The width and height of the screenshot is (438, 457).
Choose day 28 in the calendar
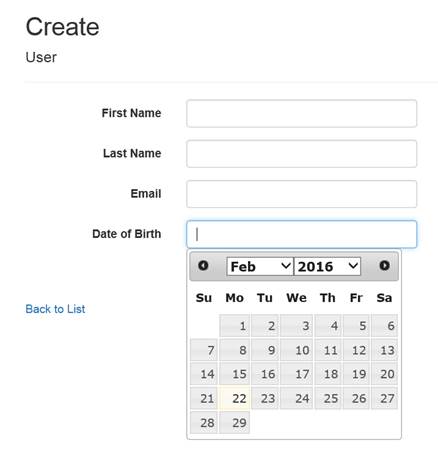204,422
